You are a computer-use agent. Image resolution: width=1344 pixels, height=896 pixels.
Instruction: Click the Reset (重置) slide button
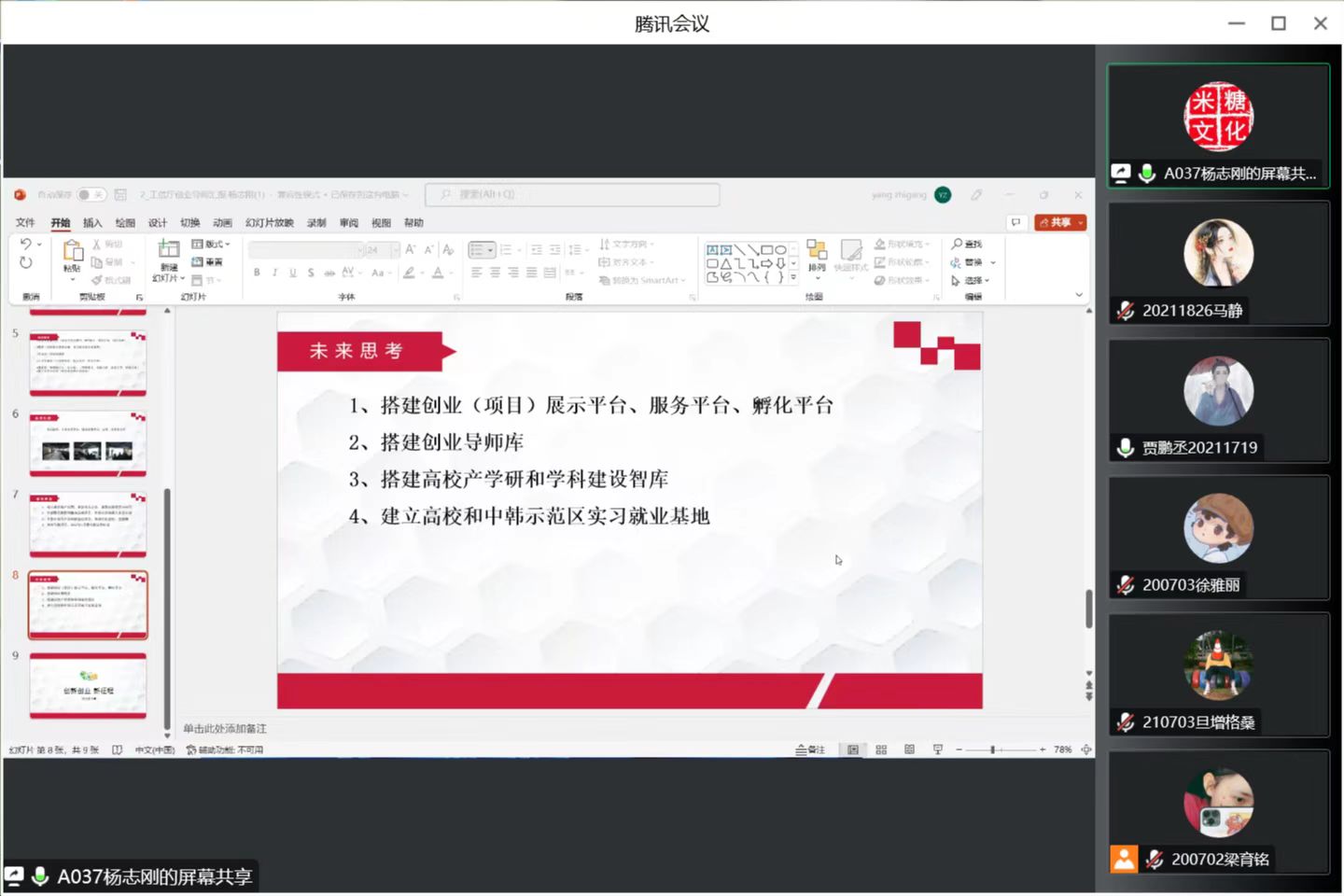tap(208, 262)
